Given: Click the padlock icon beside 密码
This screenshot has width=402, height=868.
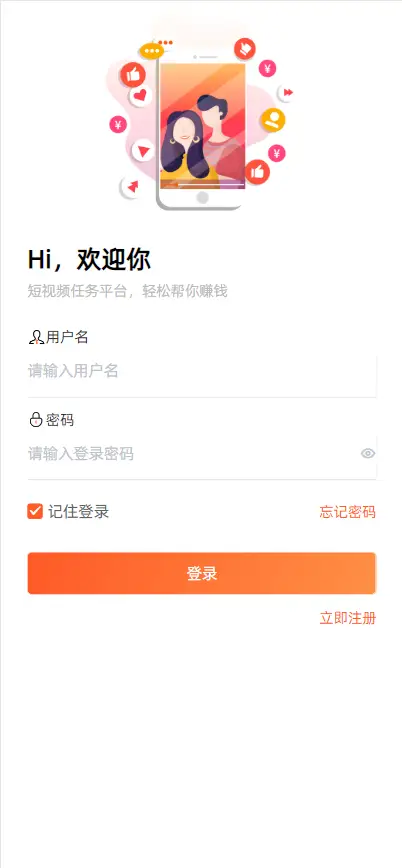Looking at the screenshot, I should tap(35, 420).
